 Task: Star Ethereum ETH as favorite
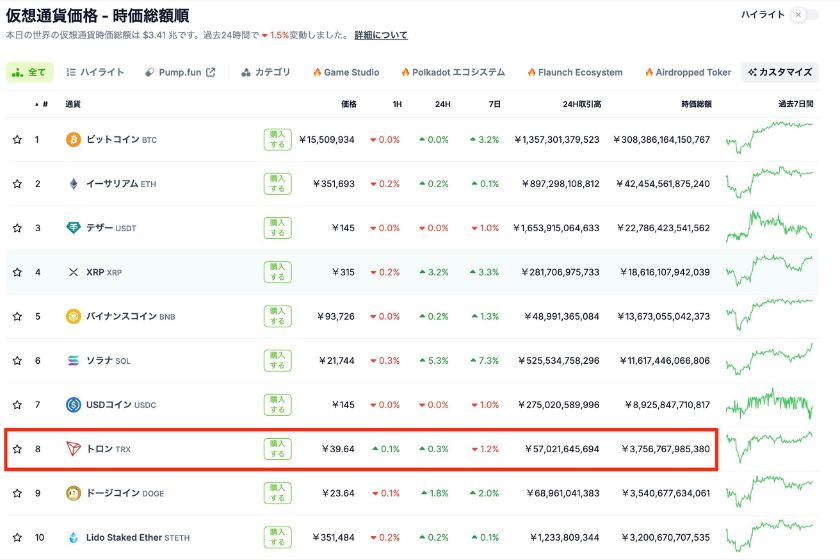(x=17, y=184)
